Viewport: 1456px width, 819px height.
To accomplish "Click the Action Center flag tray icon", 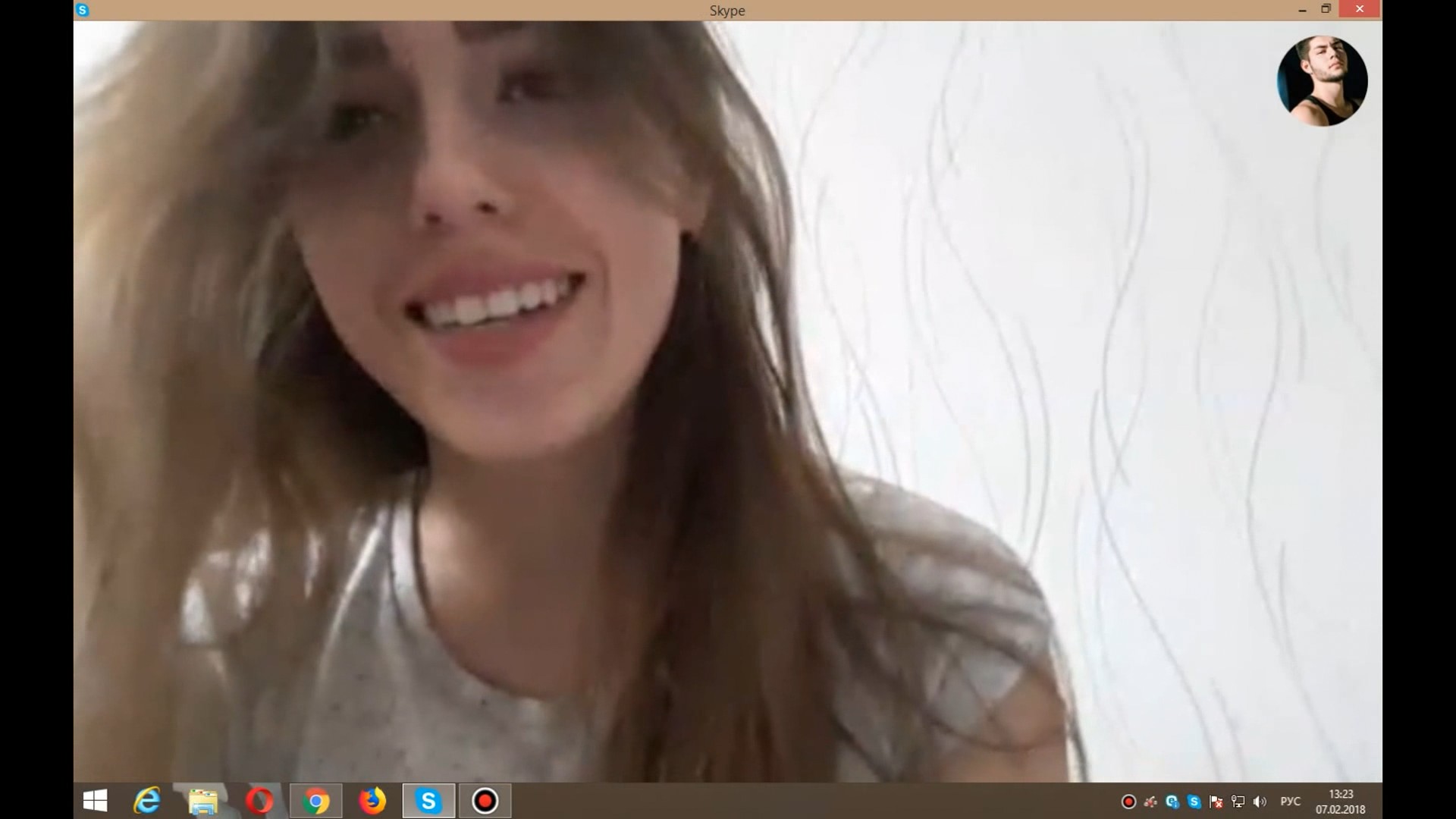I will click(1216, 802).
